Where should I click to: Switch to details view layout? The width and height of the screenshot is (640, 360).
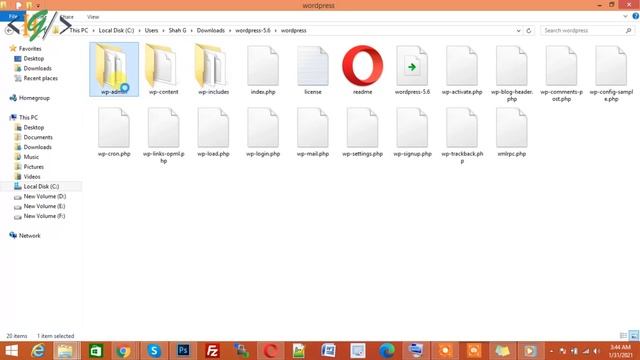[623, 336]
